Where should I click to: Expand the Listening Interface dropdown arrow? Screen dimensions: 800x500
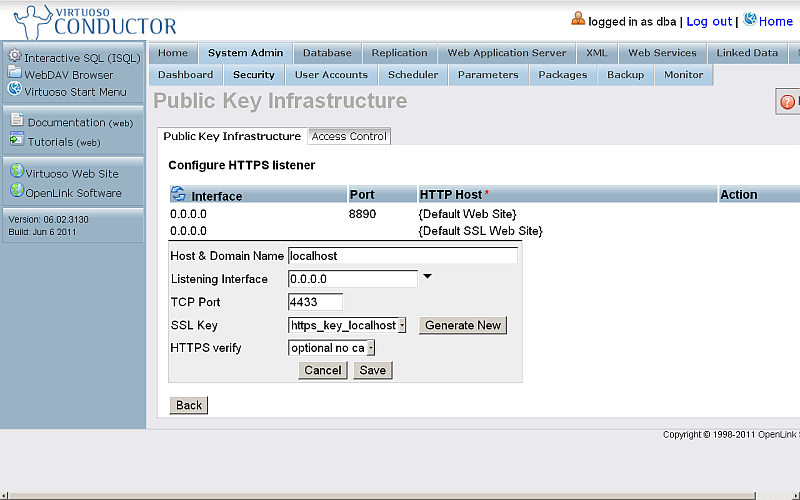(428, 277)
